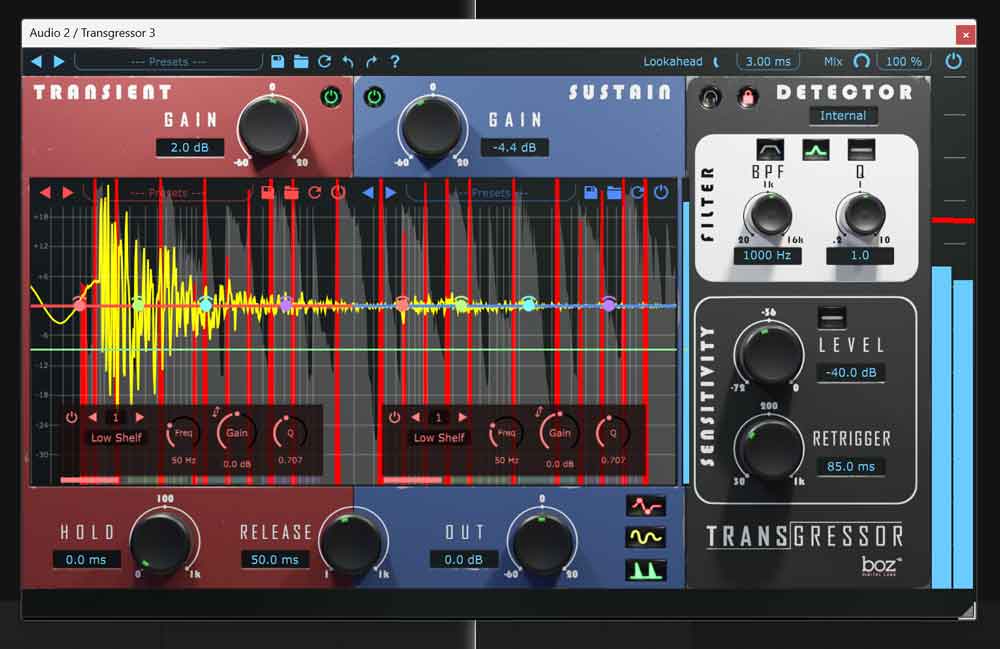Click the Transient Gain knob
This screenshot has height=649, width=1000.
coord(269,127)
